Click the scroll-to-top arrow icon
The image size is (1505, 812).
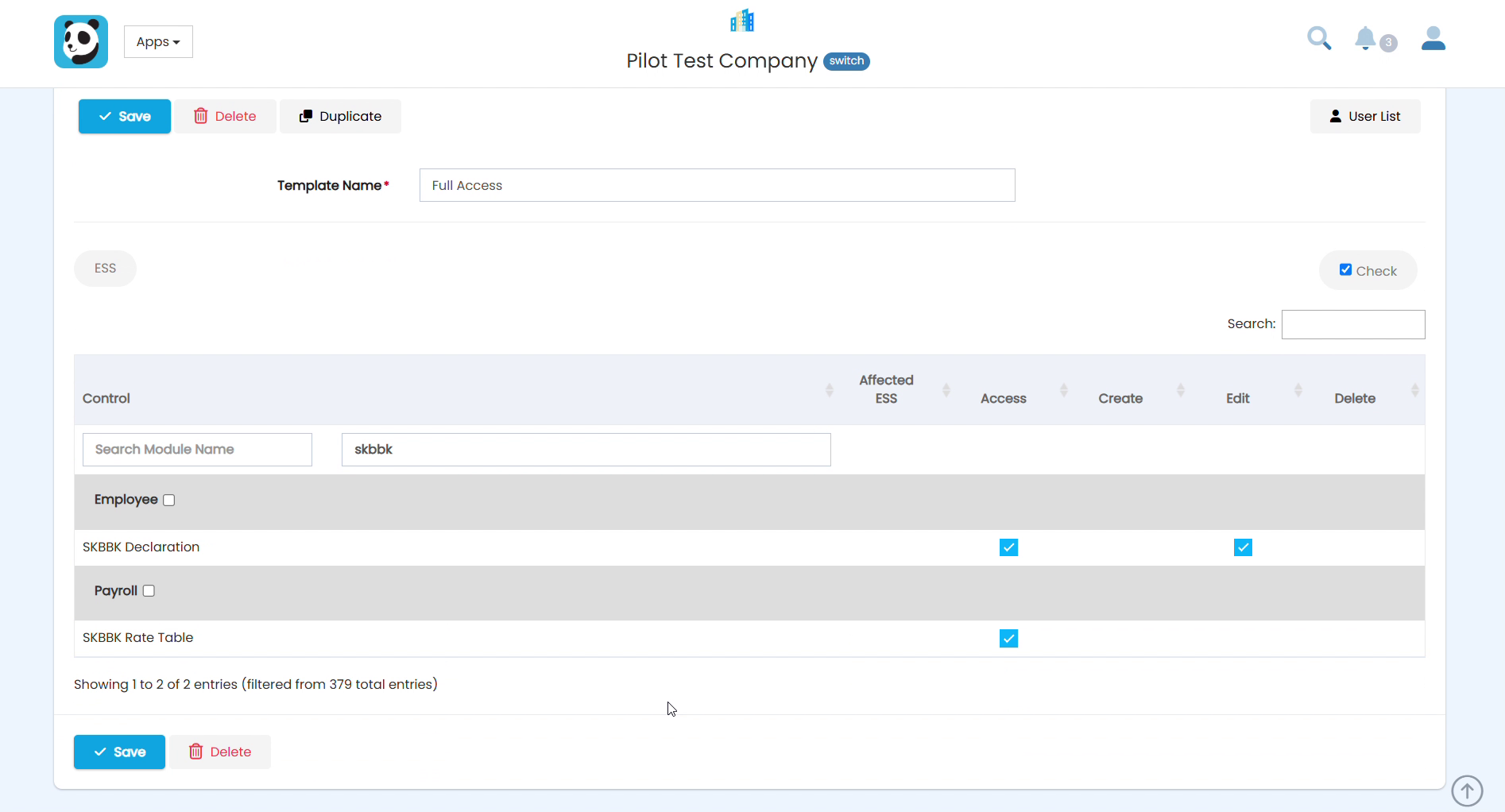(x=1467, y=791)
